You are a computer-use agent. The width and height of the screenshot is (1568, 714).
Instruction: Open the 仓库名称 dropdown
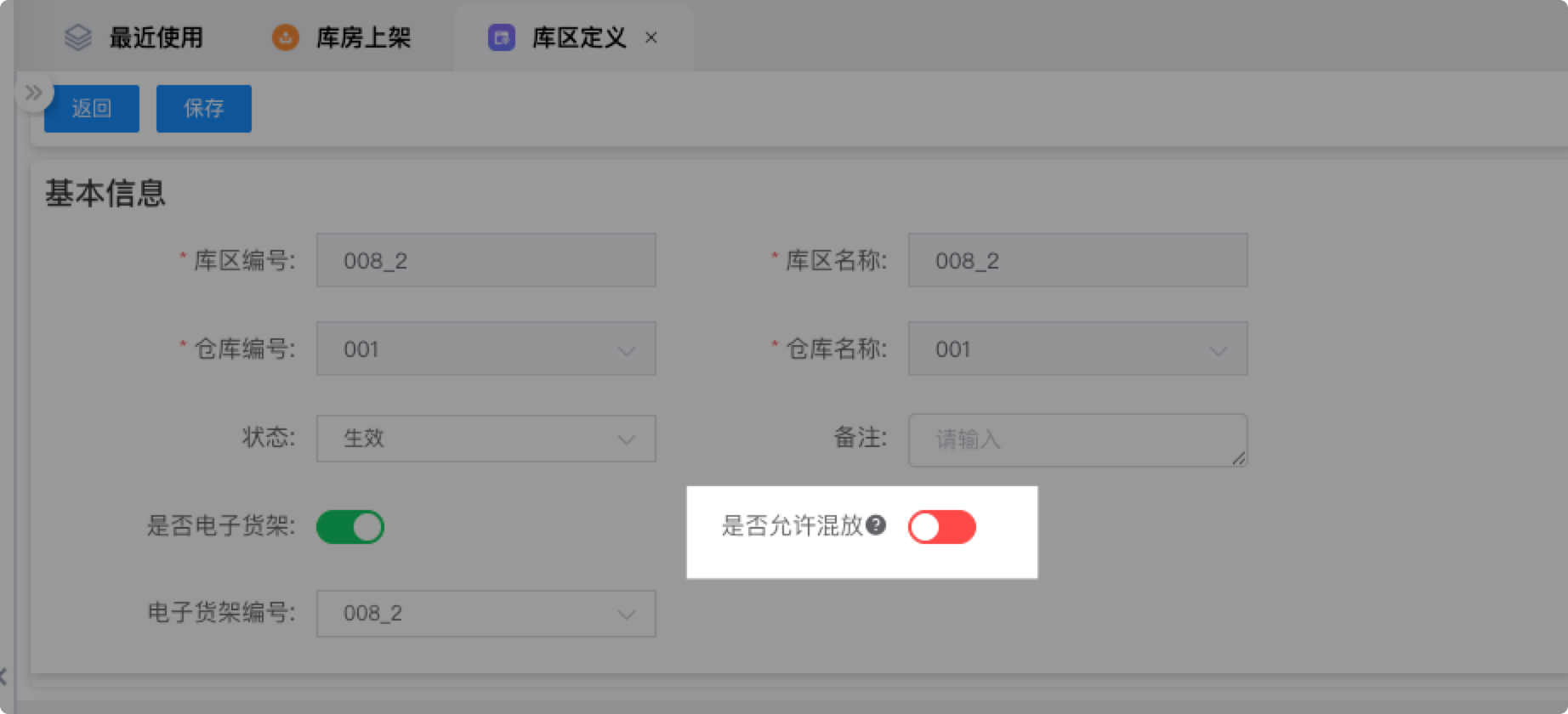pyautogui.click(x=1077, y=349)
